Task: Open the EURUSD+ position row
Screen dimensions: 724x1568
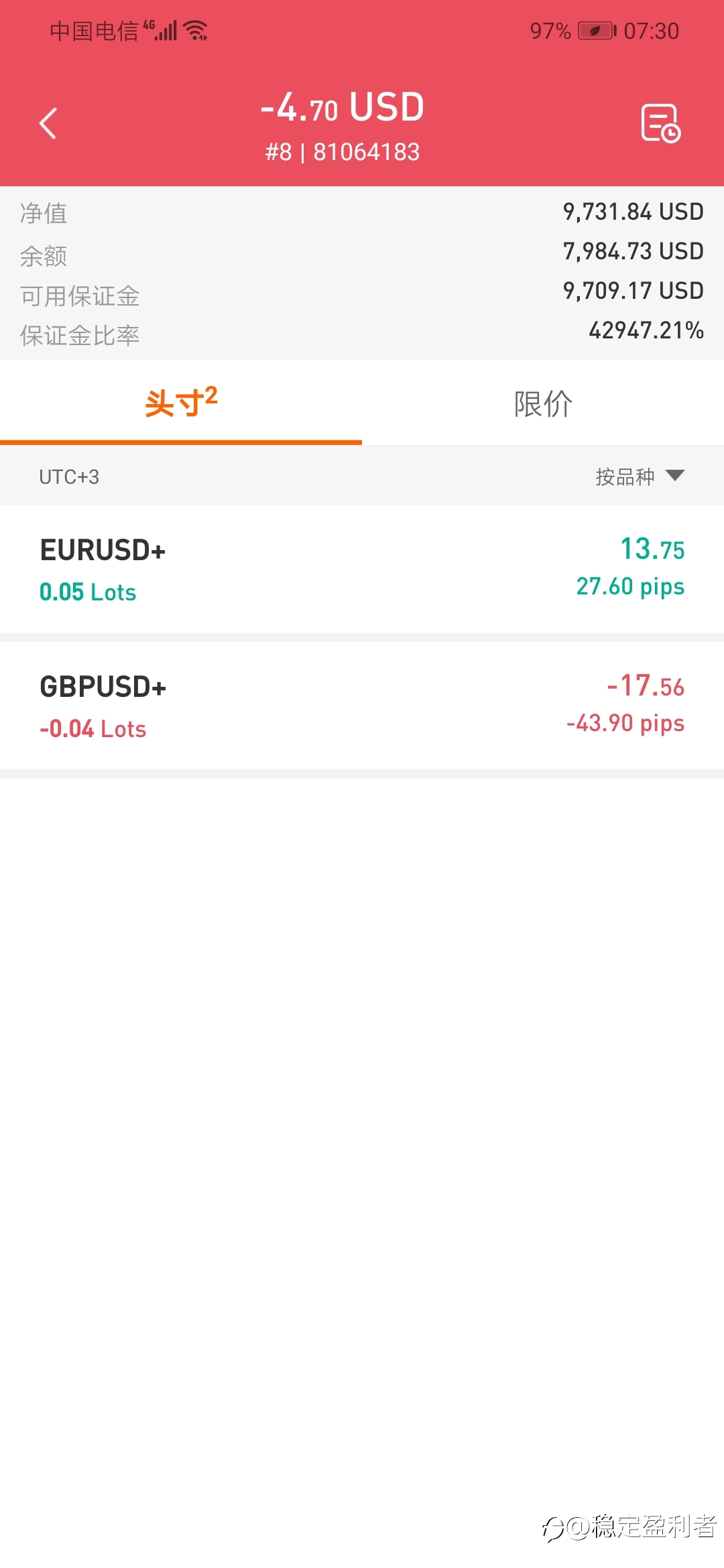Action: coord(362,569)
